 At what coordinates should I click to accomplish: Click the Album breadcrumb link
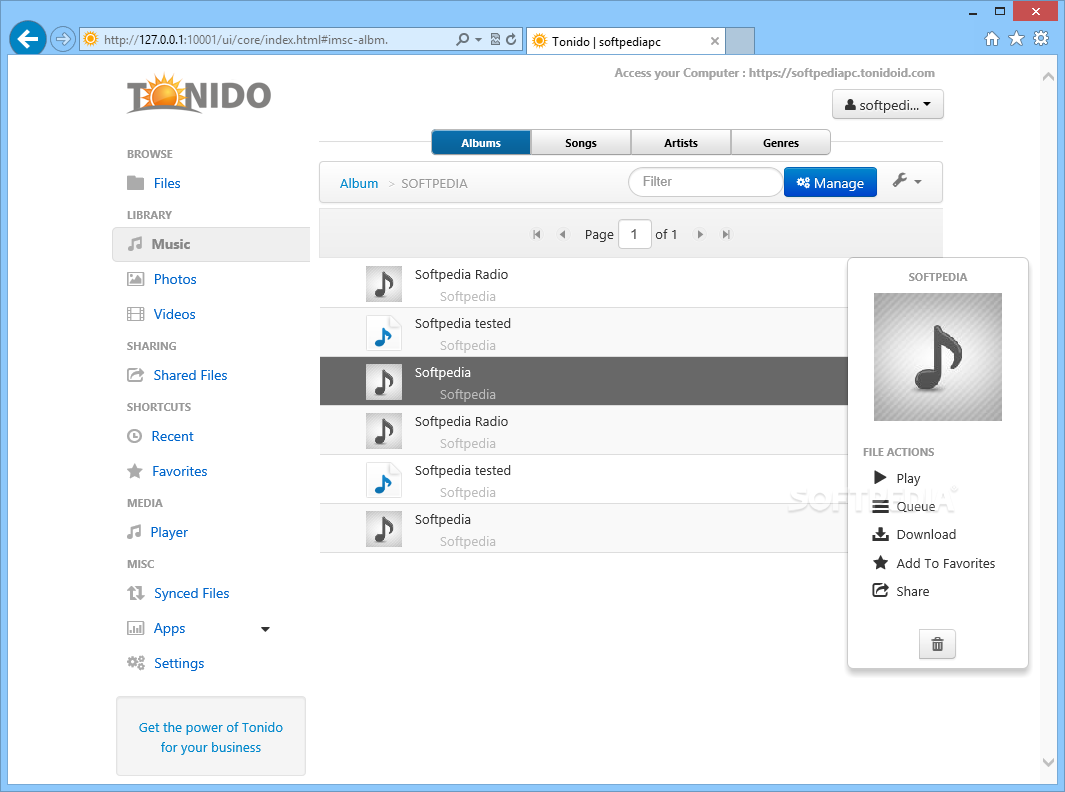pyautogui.click(x=359, y=183)
